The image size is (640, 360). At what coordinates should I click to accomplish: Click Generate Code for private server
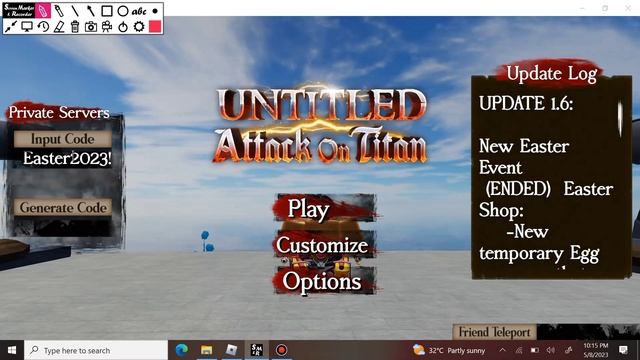(63, 207)
